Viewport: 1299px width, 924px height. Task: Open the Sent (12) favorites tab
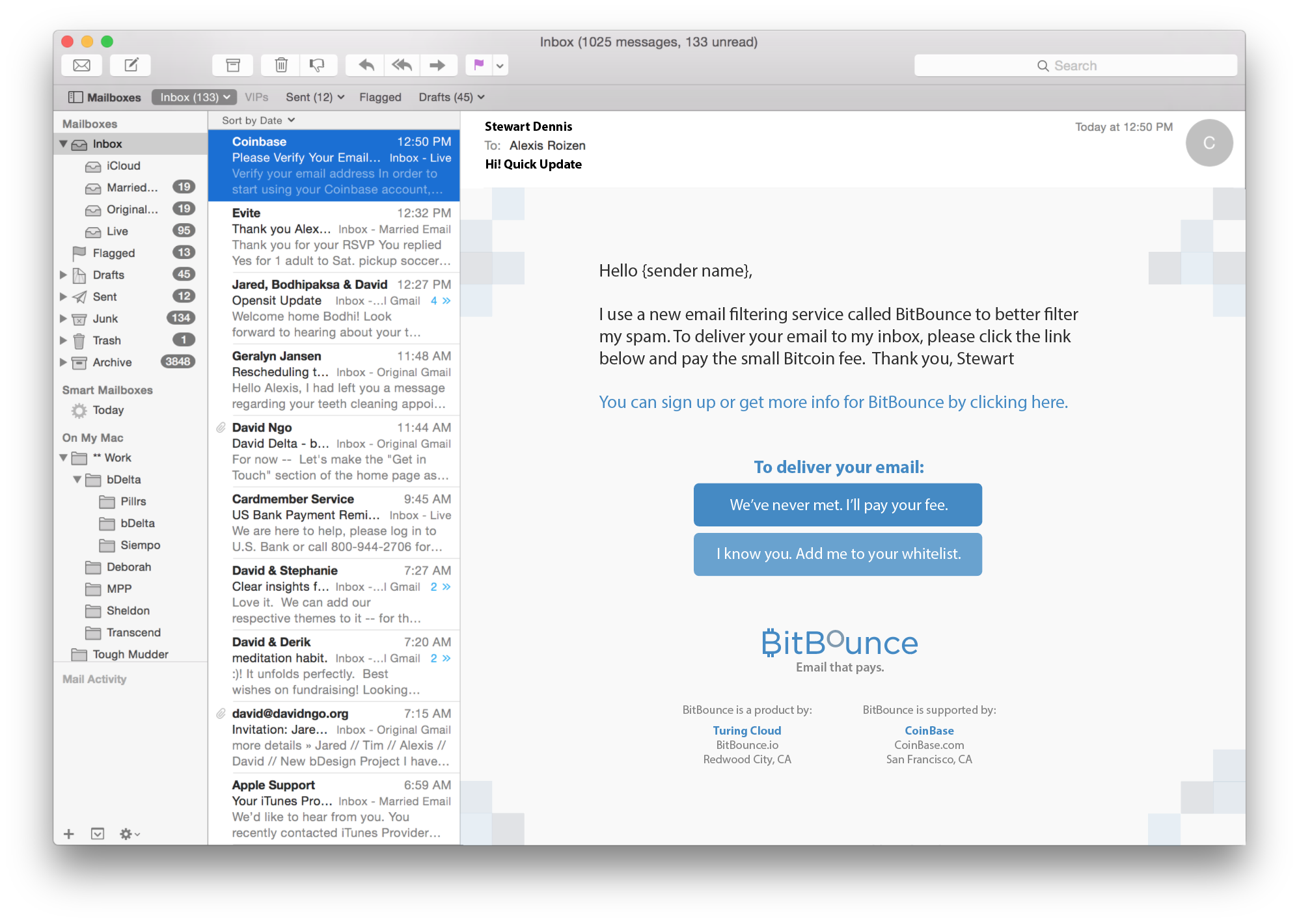[x=315, y=98]
